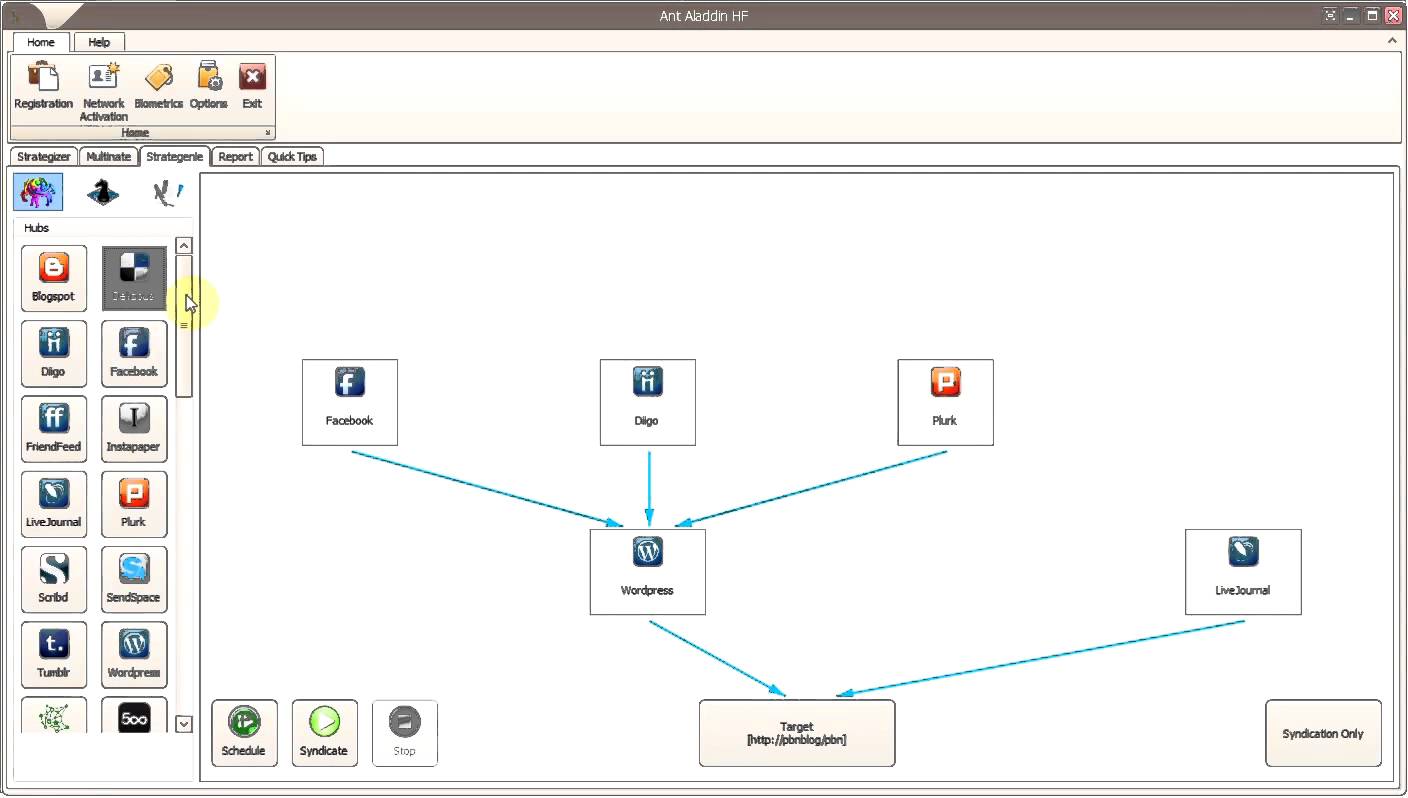Click the Hubs list scroll up arrow
Screen dimensions: 1408x798
coord(184,245)
